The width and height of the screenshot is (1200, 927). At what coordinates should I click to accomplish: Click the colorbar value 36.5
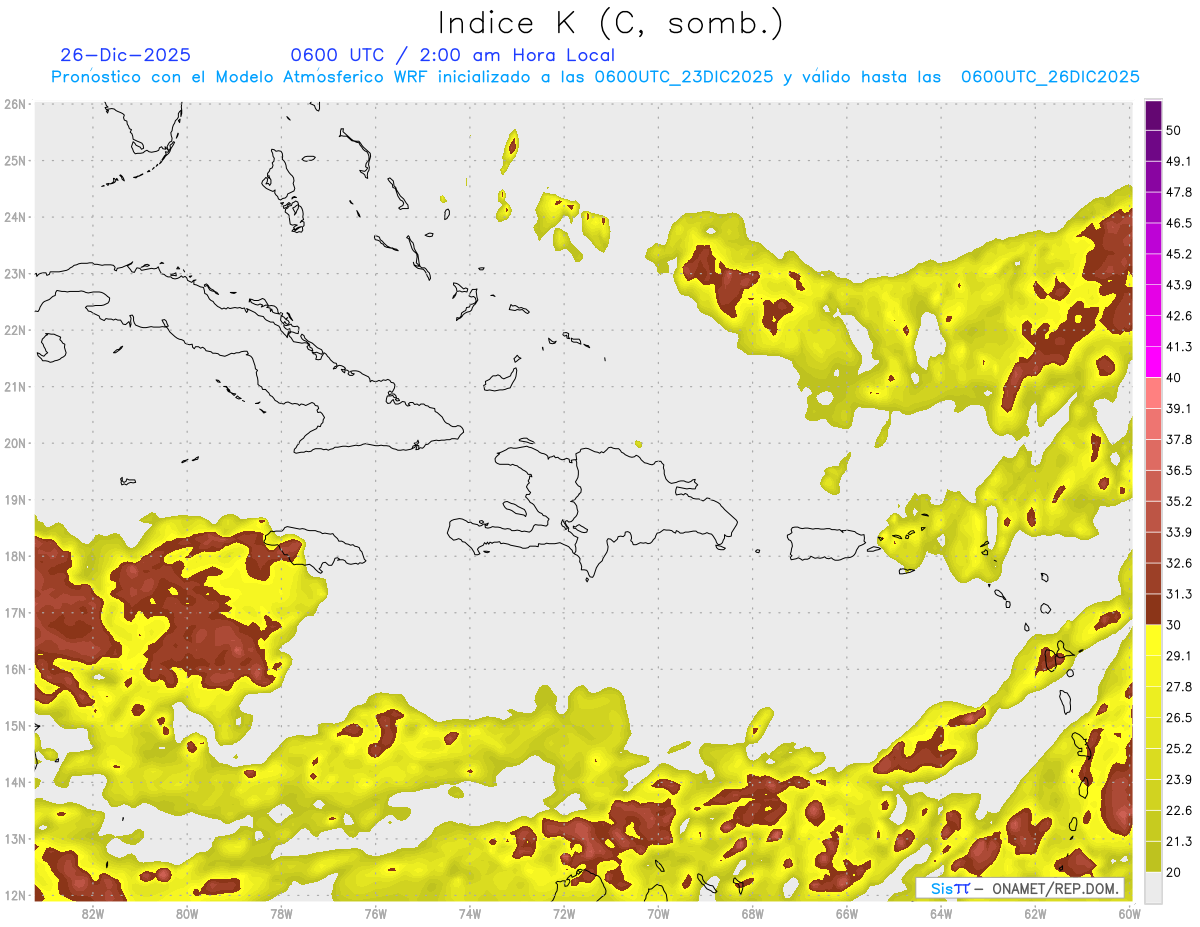1179,470
